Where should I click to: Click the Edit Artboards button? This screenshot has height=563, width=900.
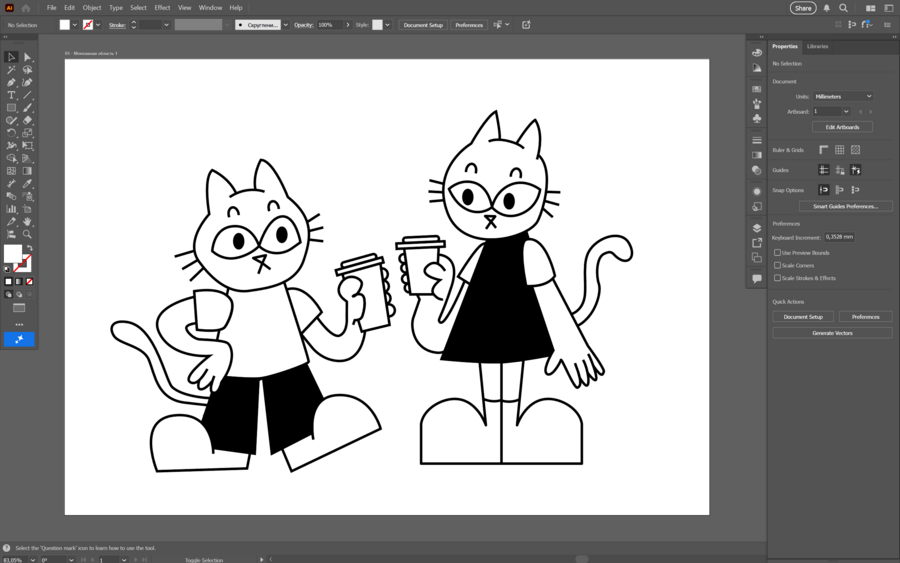(x=842, y=127)
